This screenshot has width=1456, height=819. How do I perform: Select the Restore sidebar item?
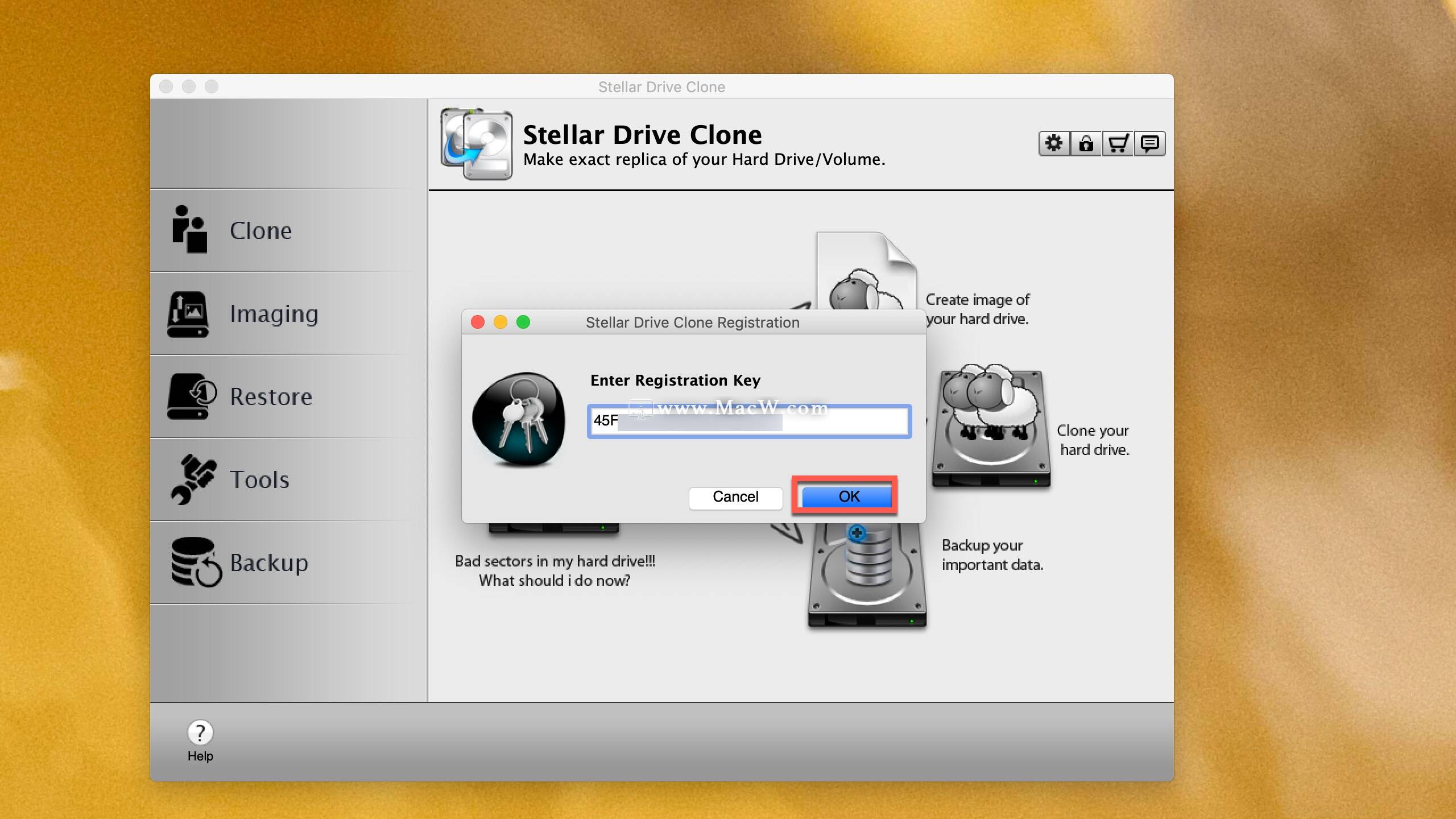click(288, 396)
